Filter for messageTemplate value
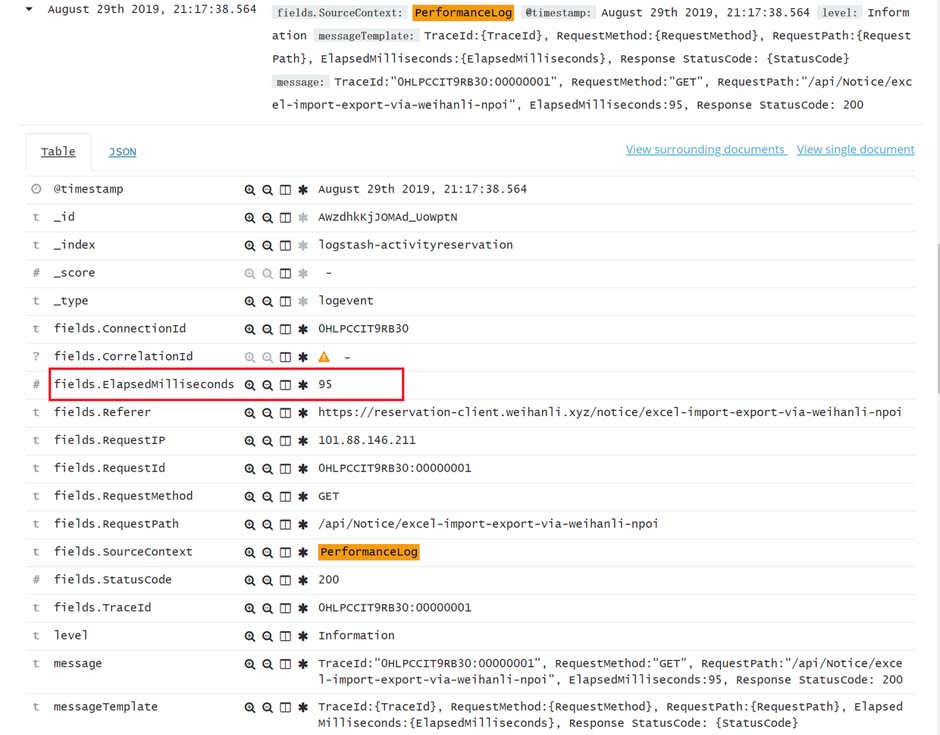This screenshot has width=940, height=735. tap(249, 707)
